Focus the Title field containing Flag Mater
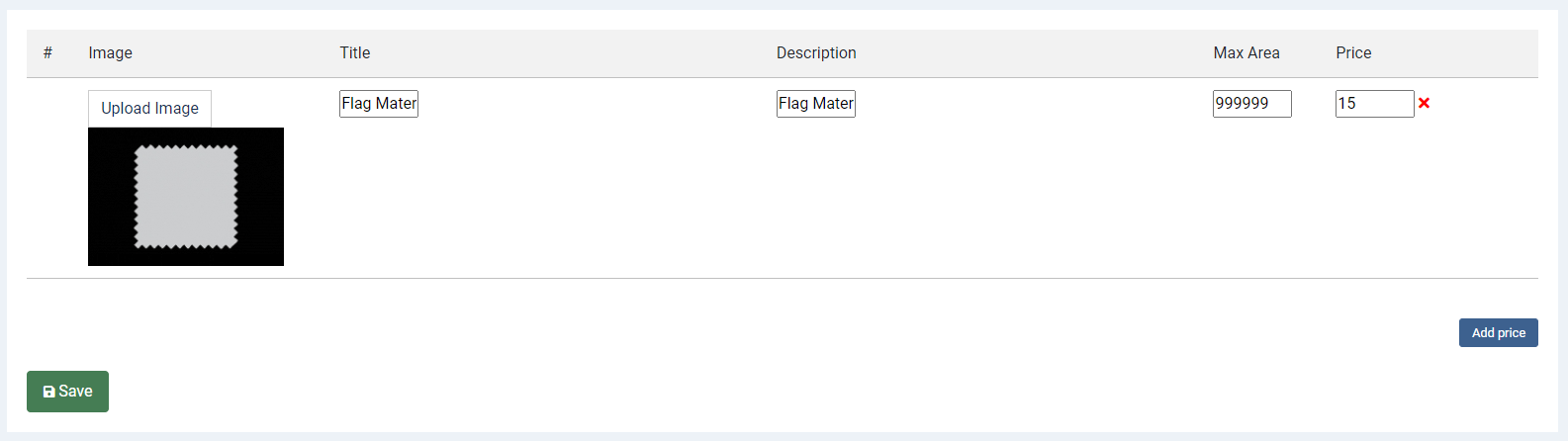The image size is (1568, 441). 379,104
